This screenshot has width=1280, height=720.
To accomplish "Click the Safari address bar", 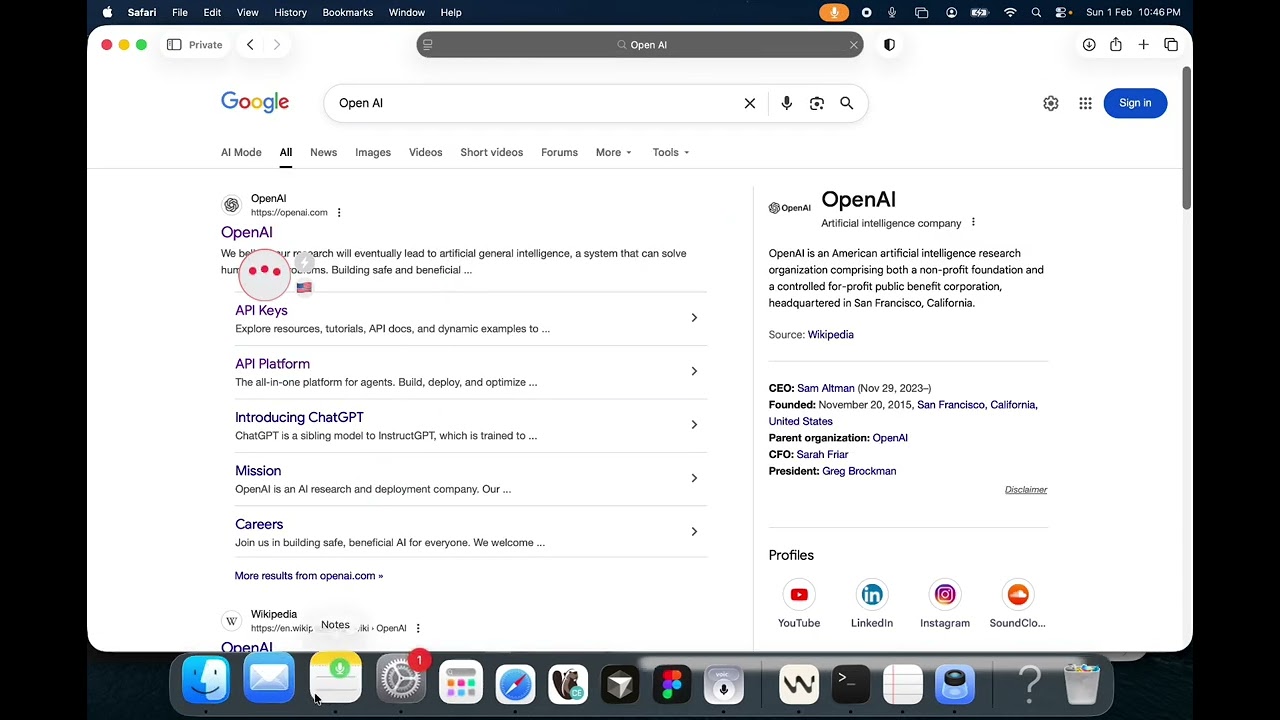I will pyautogui.click(x=640, y=44).
